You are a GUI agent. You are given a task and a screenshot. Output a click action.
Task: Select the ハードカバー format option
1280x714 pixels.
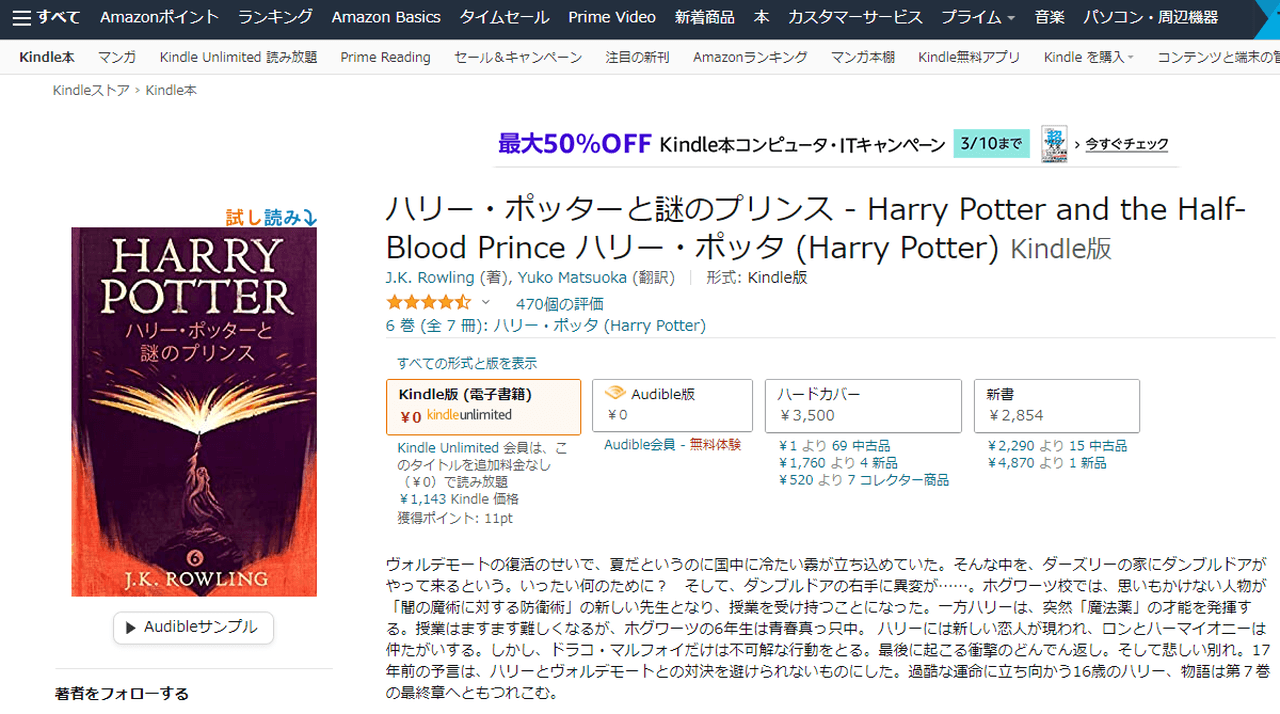click(862, 405)
